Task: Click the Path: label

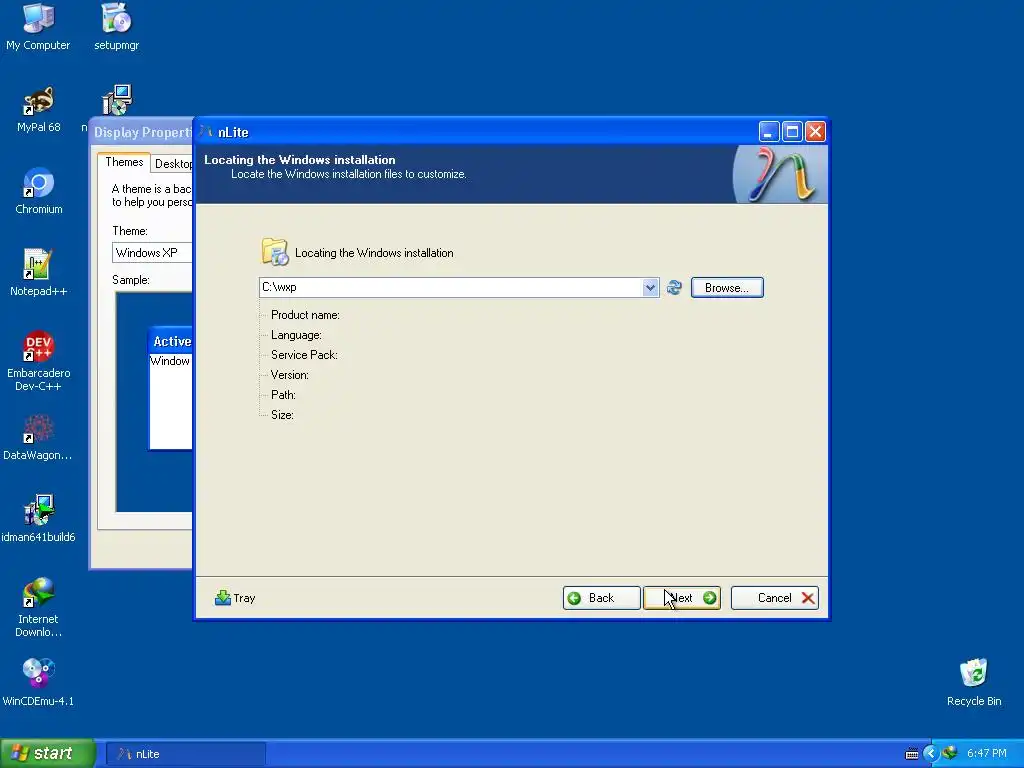Action: pos(283,394)
